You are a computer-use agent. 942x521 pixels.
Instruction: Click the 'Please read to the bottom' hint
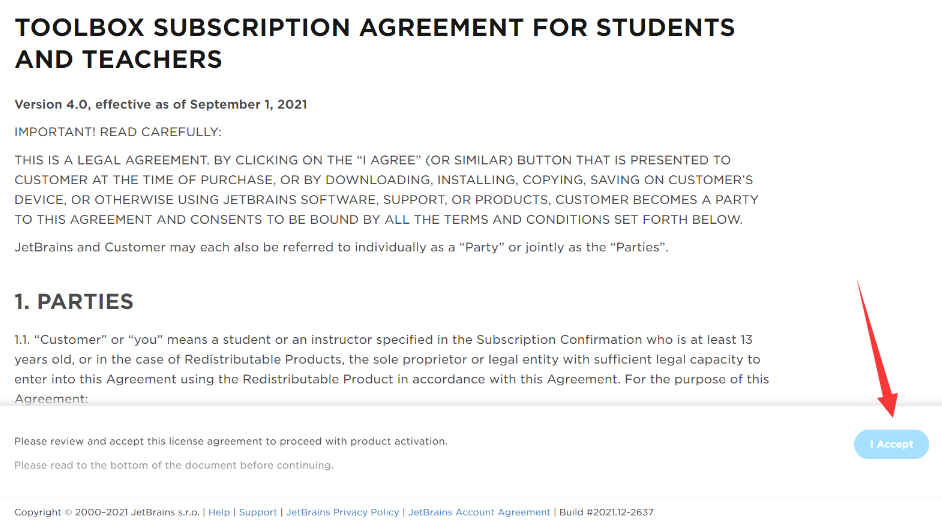(174, 465)
